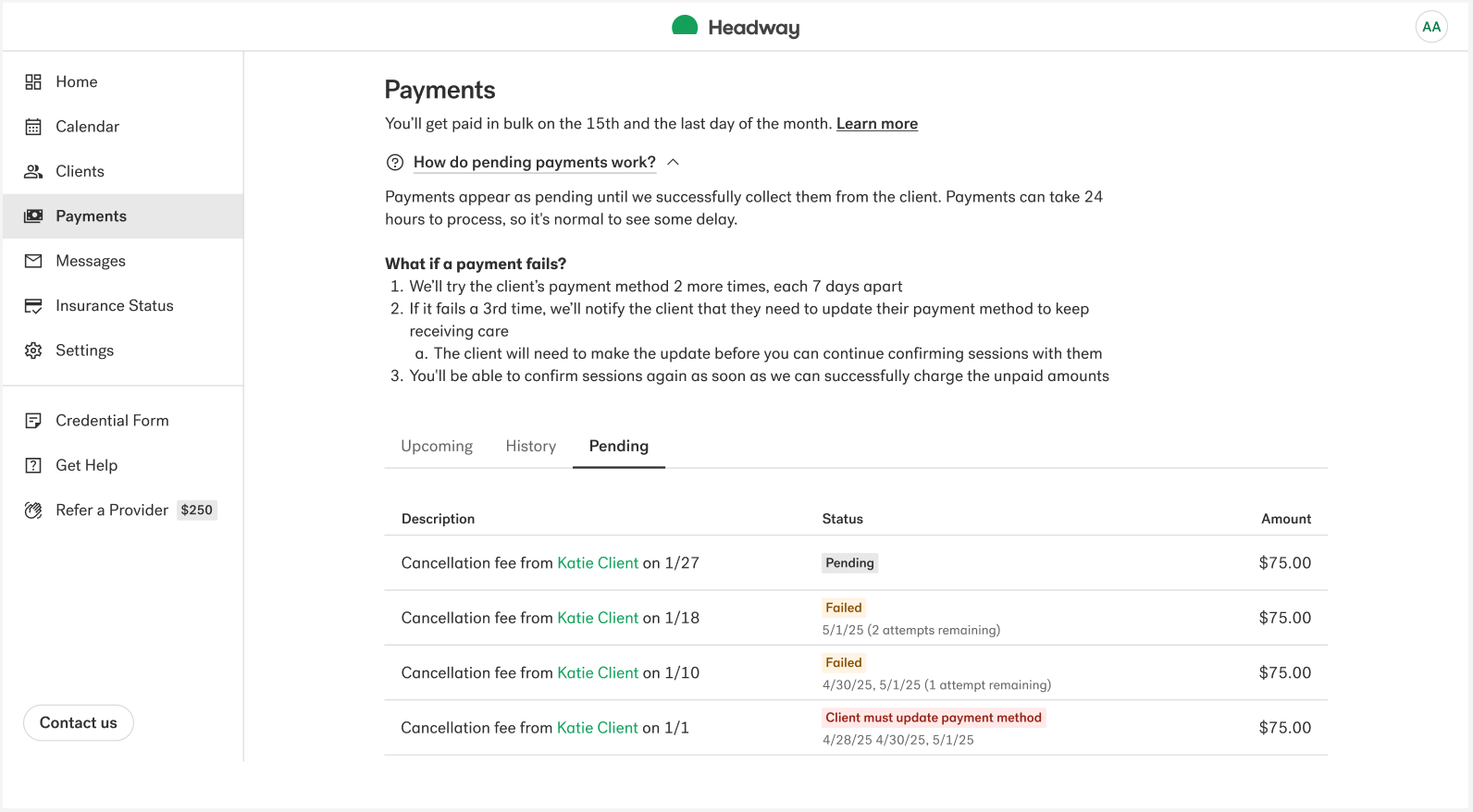The image size is (1473, 812).
Task: Click the Headway logo
Action: click(736, 27)
